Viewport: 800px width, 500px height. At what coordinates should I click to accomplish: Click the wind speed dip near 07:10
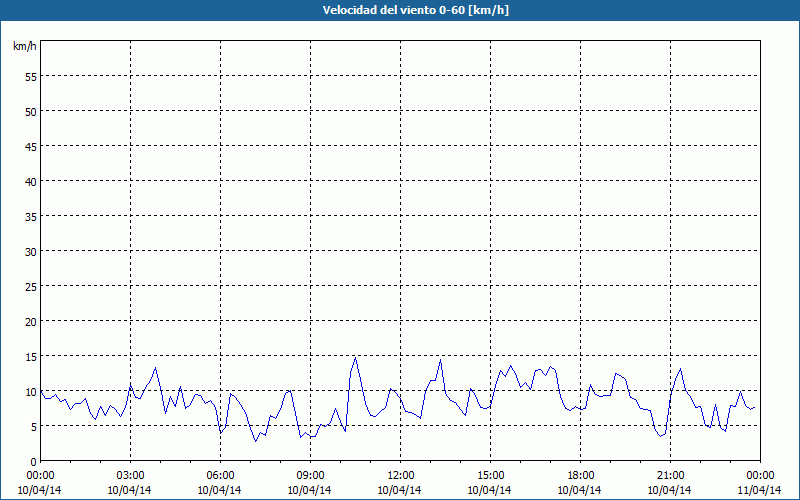coord(256,441)
